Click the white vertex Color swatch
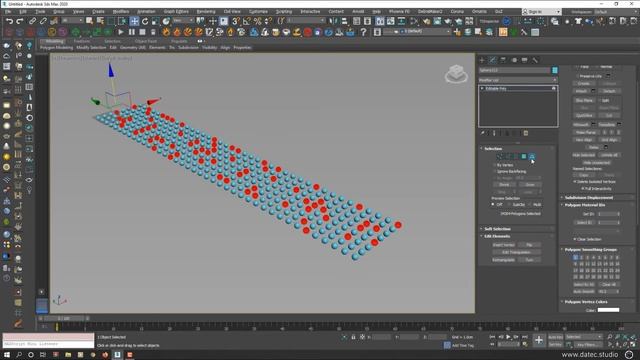The image size is (640, 360). (x=608, y=310)
